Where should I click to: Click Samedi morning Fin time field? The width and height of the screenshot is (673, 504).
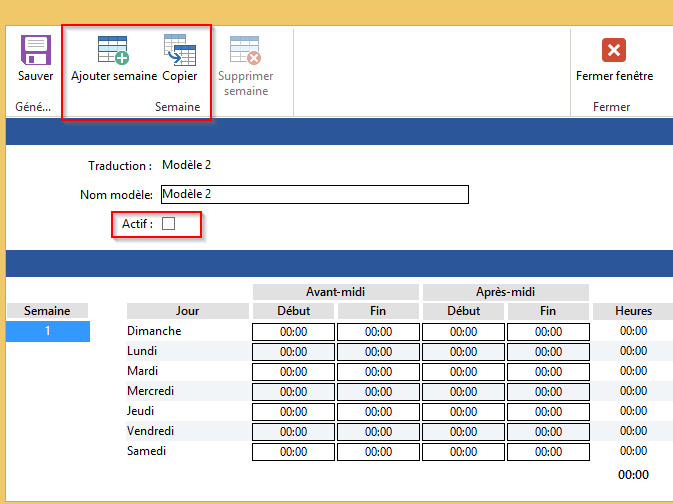(x=378, y=452)
